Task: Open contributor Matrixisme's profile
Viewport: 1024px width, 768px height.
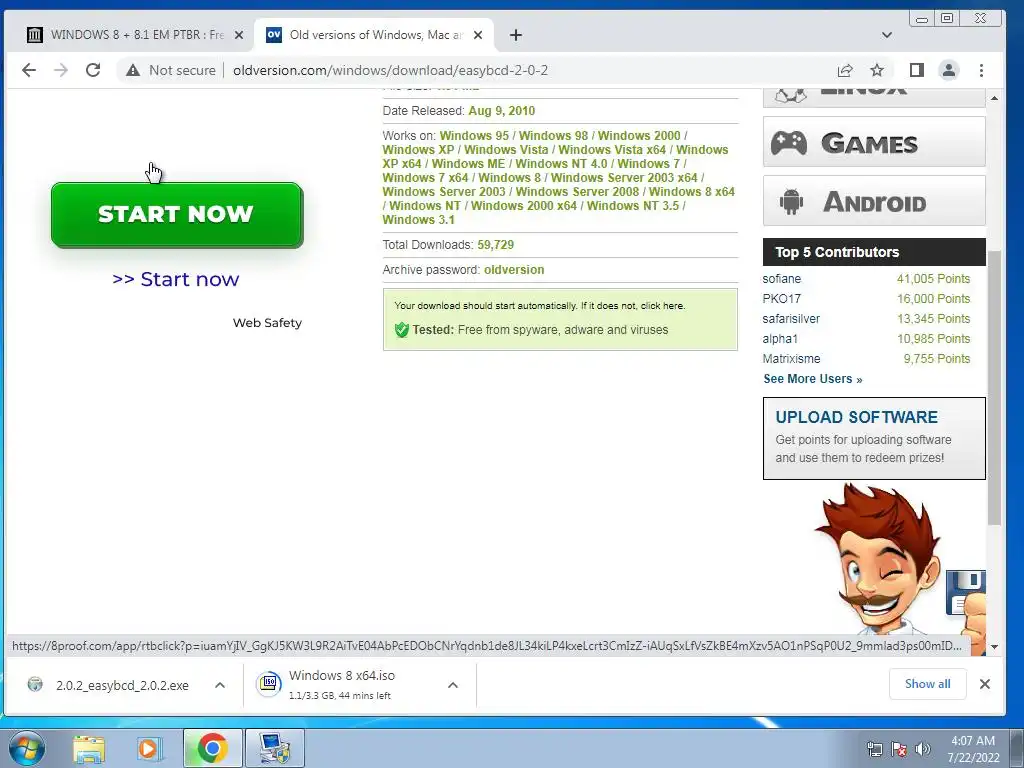Action: (x=792, y=359)
